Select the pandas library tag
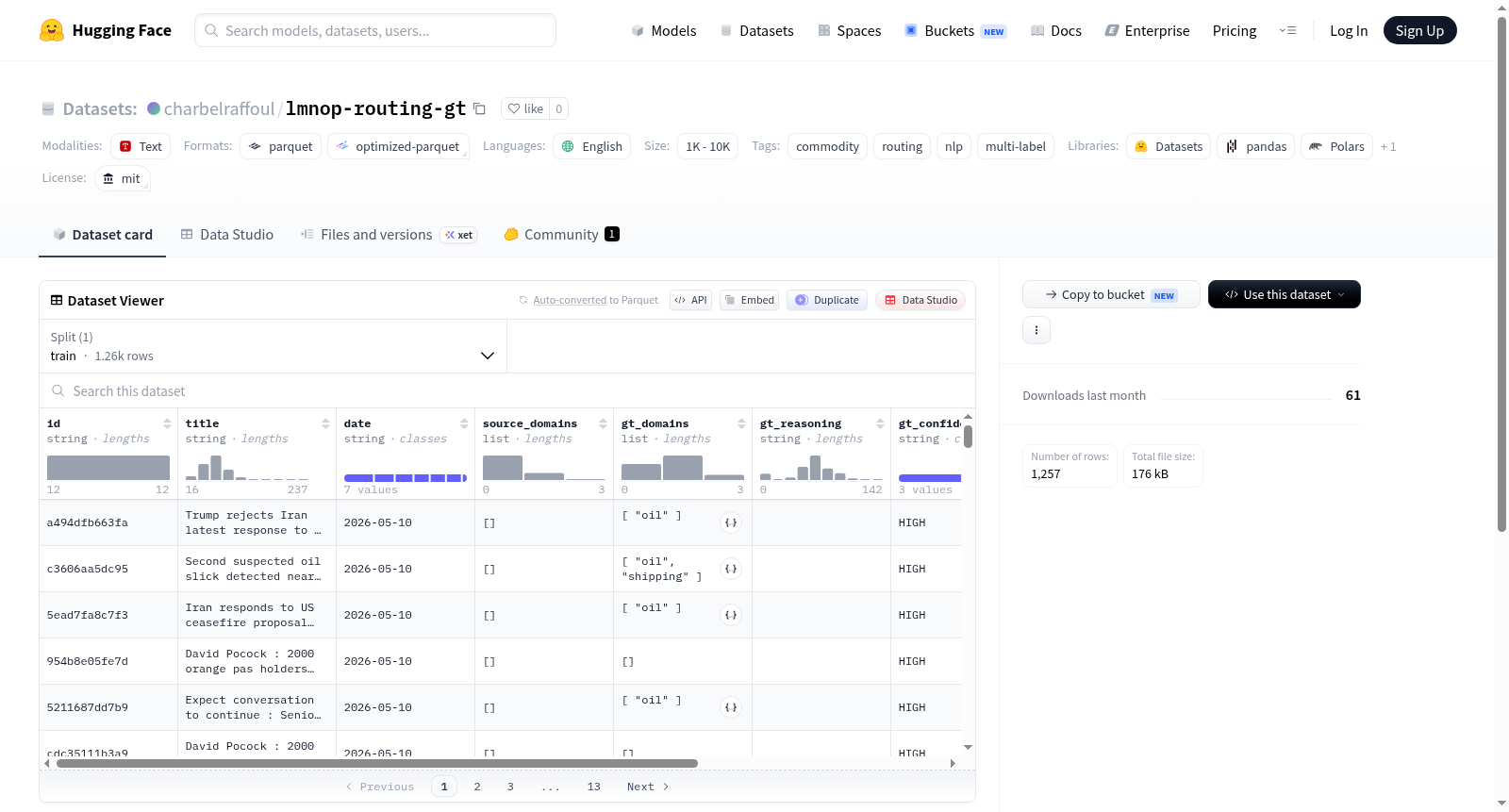The width and height of the screenshot is (1509, 812). pos(1255,146)
